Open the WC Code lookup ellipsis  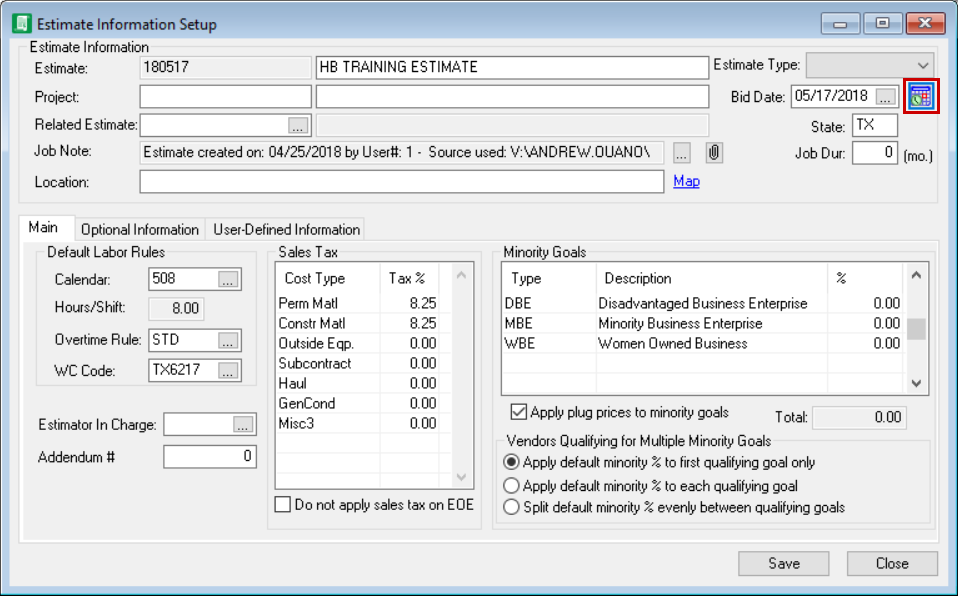[x=227, y=369]
